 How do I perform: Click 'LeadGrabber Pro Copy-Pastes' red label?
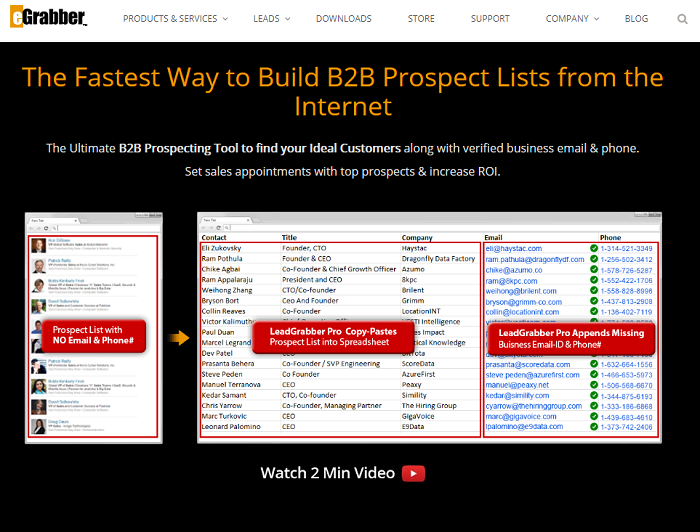click(x=333, y=337)
